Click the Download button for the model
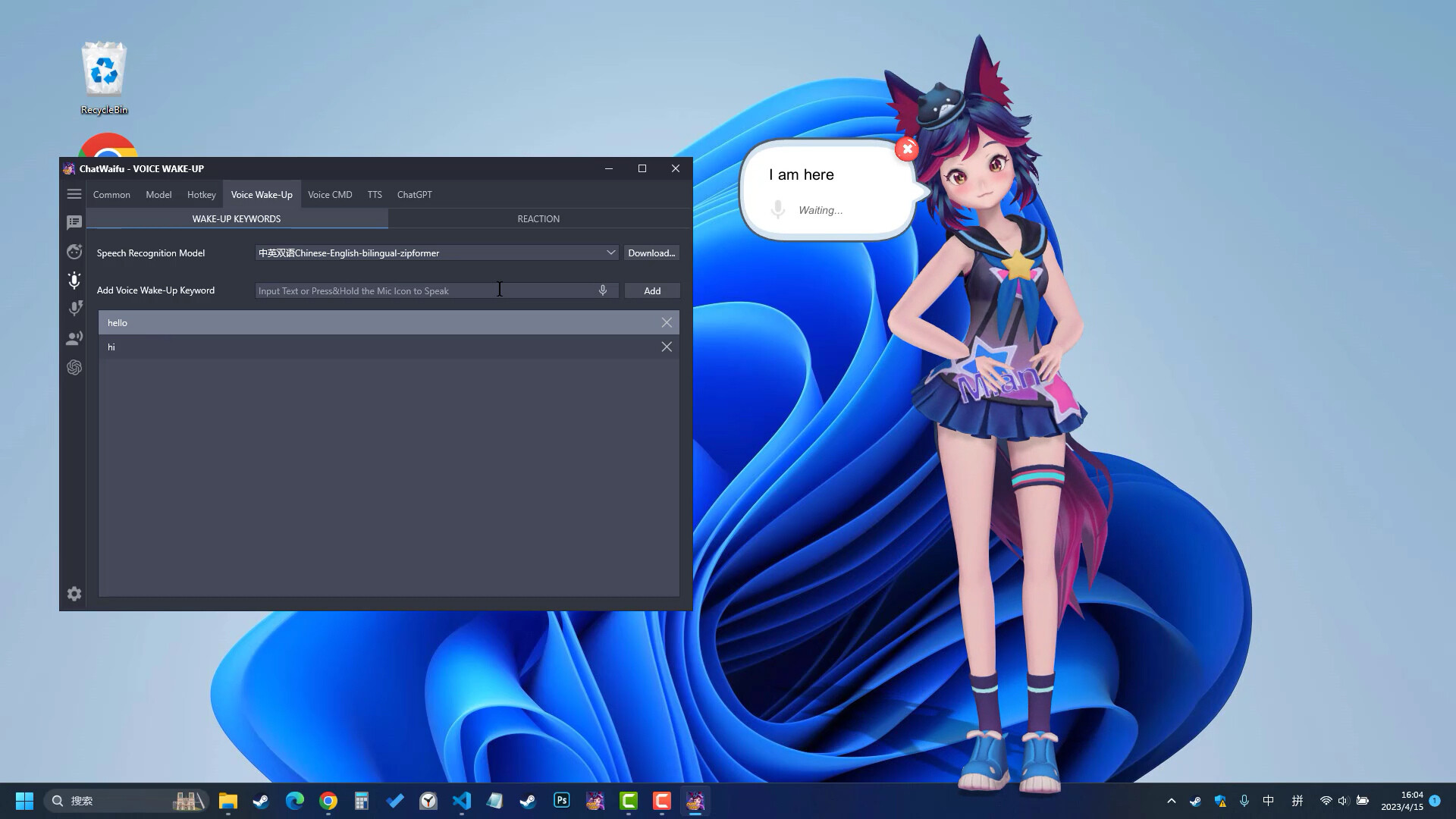This screenshot has width=1456, height=819. (651, 253)
